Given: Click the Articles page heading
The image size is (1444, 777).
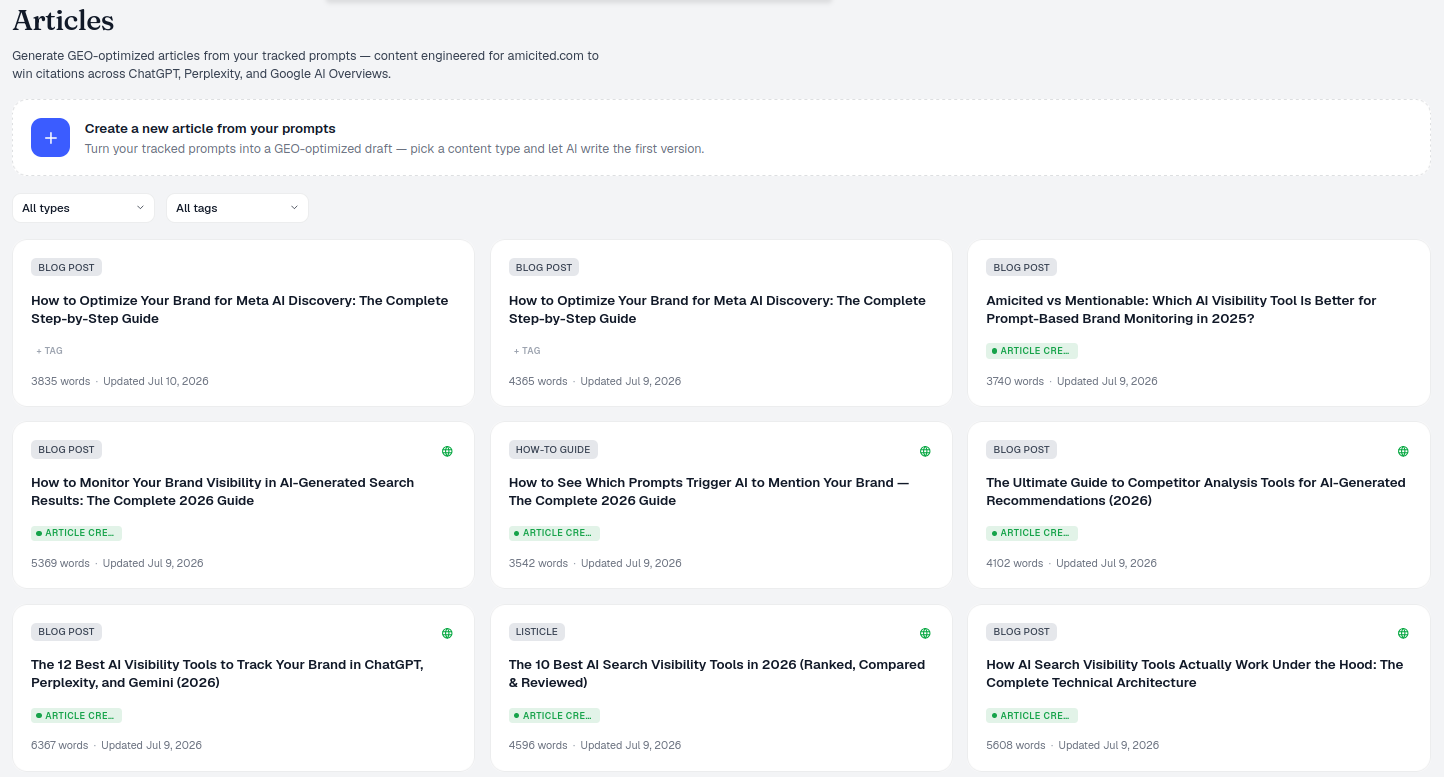Looking at the screenshot, I should click(63, 19).
